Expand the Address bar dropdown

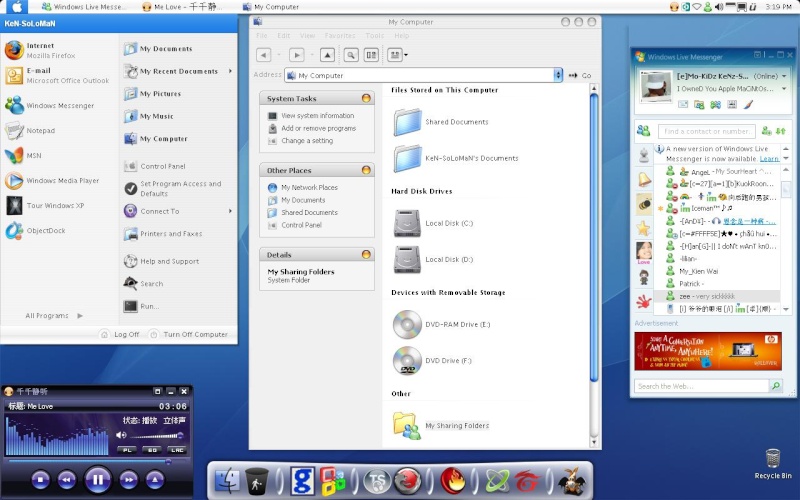[x=558, y=75]
